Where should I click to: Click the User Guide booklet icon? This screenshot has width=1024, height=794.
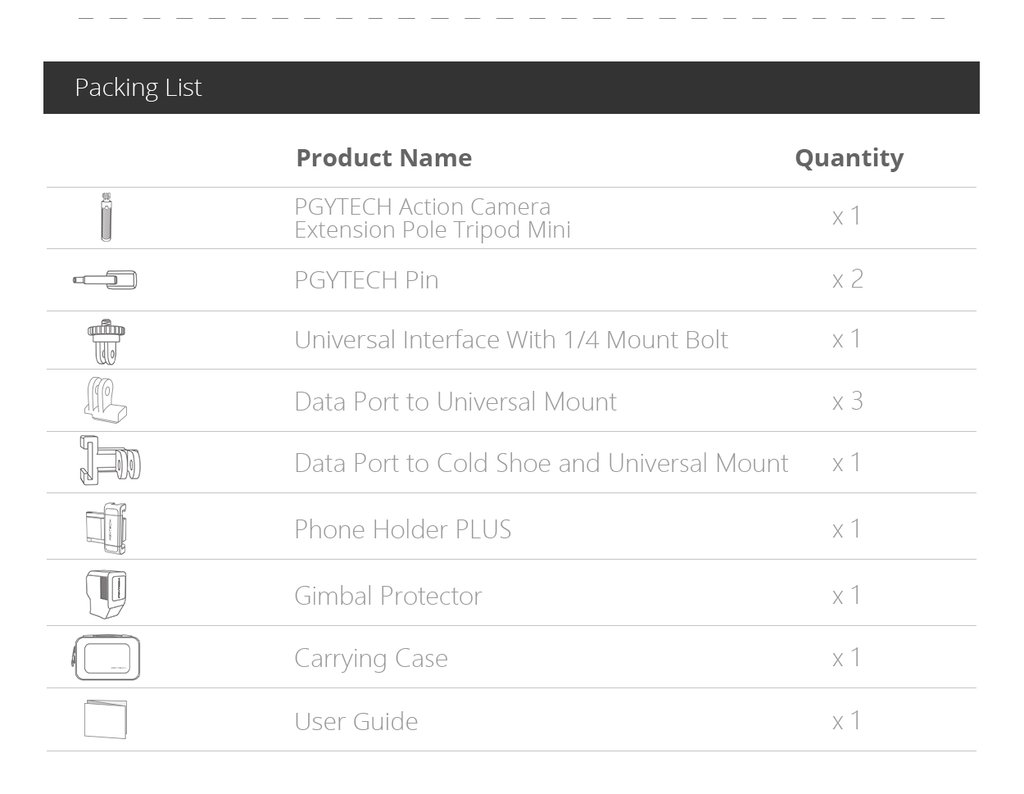coord(105,720)
